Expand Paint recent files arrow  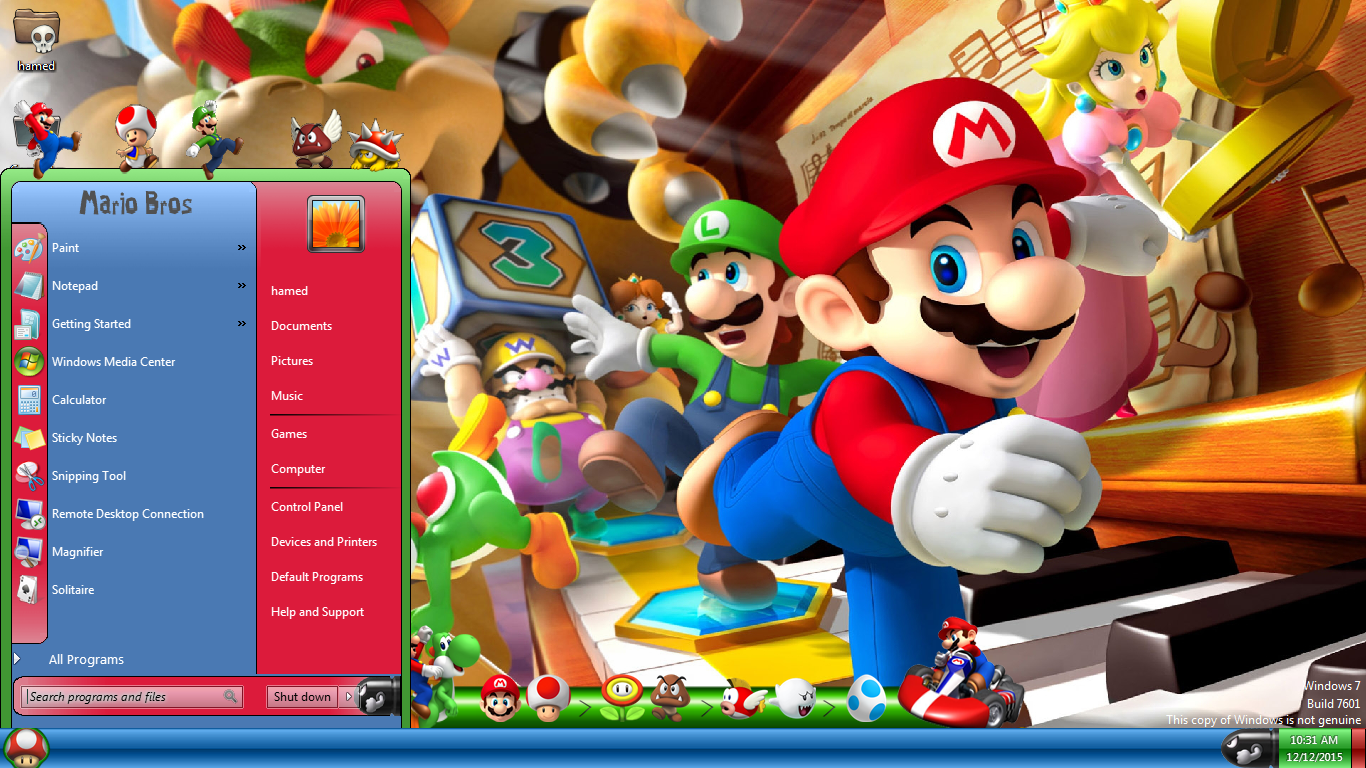point(241,248)
